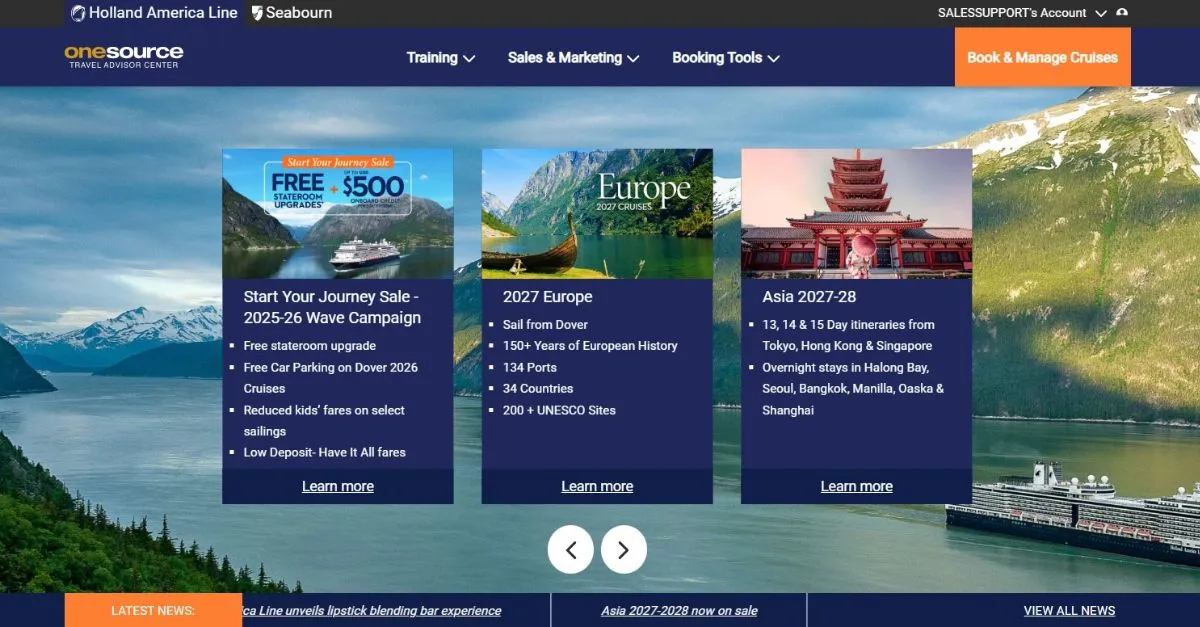Click Learn more on the Asia 2027-28 card
The width and height of the screenshot is (1200, 627).
(x=856, y=486)
